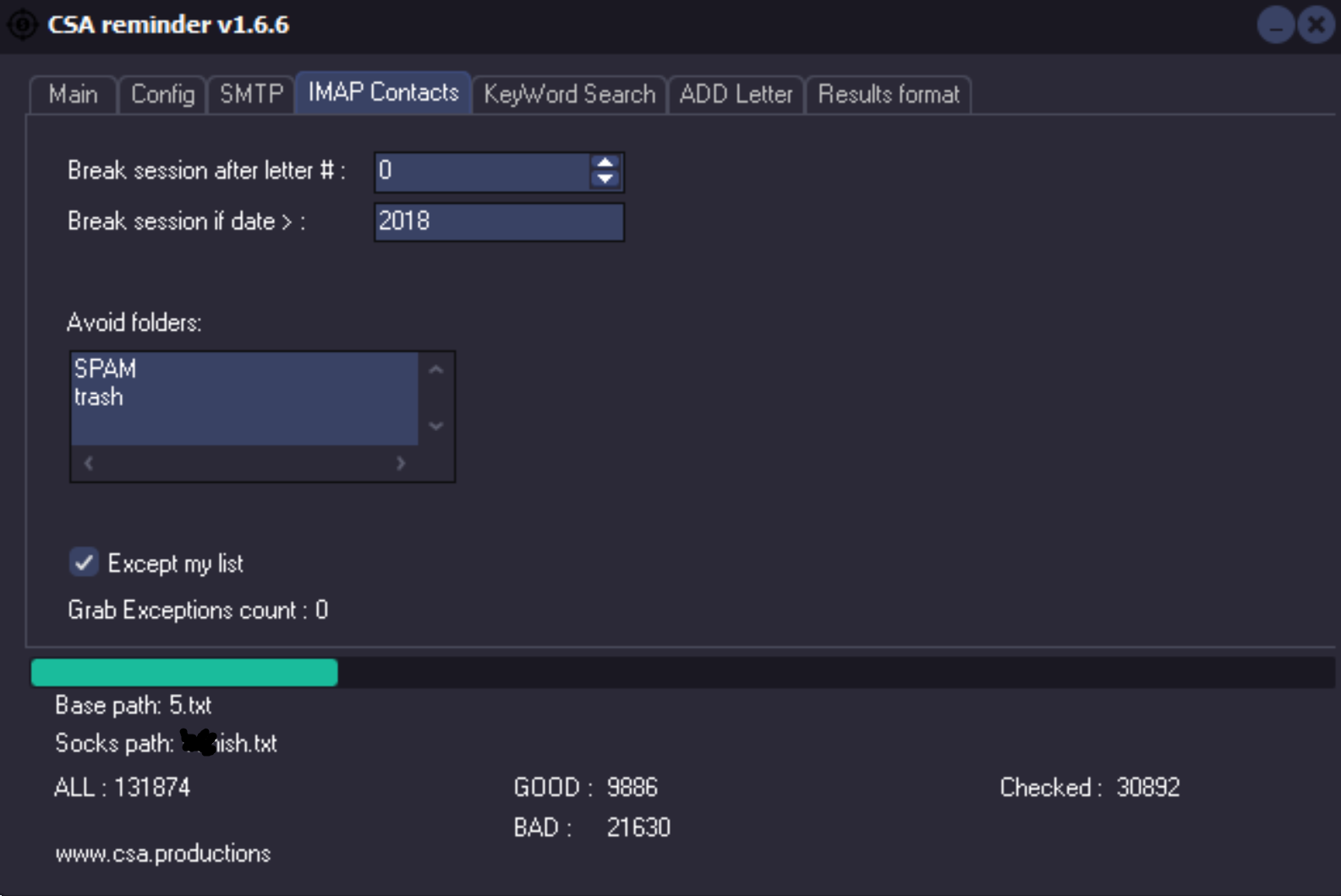The height and width of the screenshot is (896, 1341).
Task: Select the ADD Letter tab
Action: click(x=736, y=94)
